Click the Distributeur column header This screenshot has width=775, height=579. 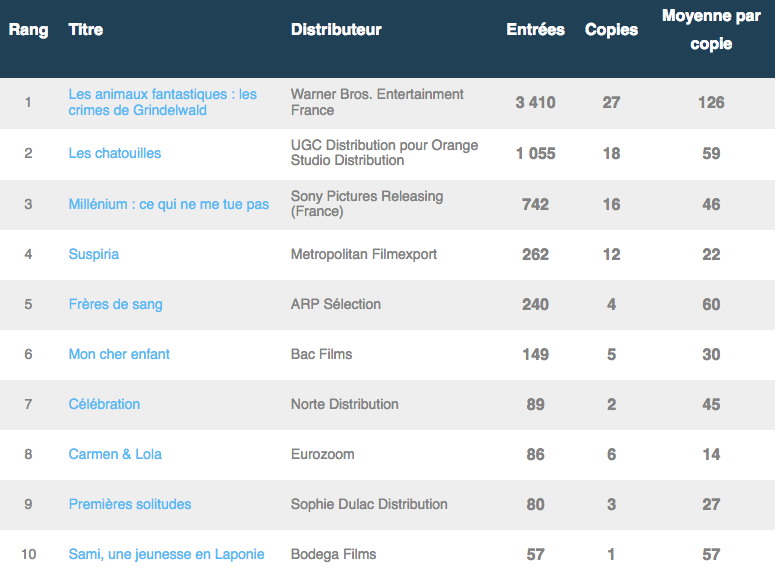tap(336, 30)
